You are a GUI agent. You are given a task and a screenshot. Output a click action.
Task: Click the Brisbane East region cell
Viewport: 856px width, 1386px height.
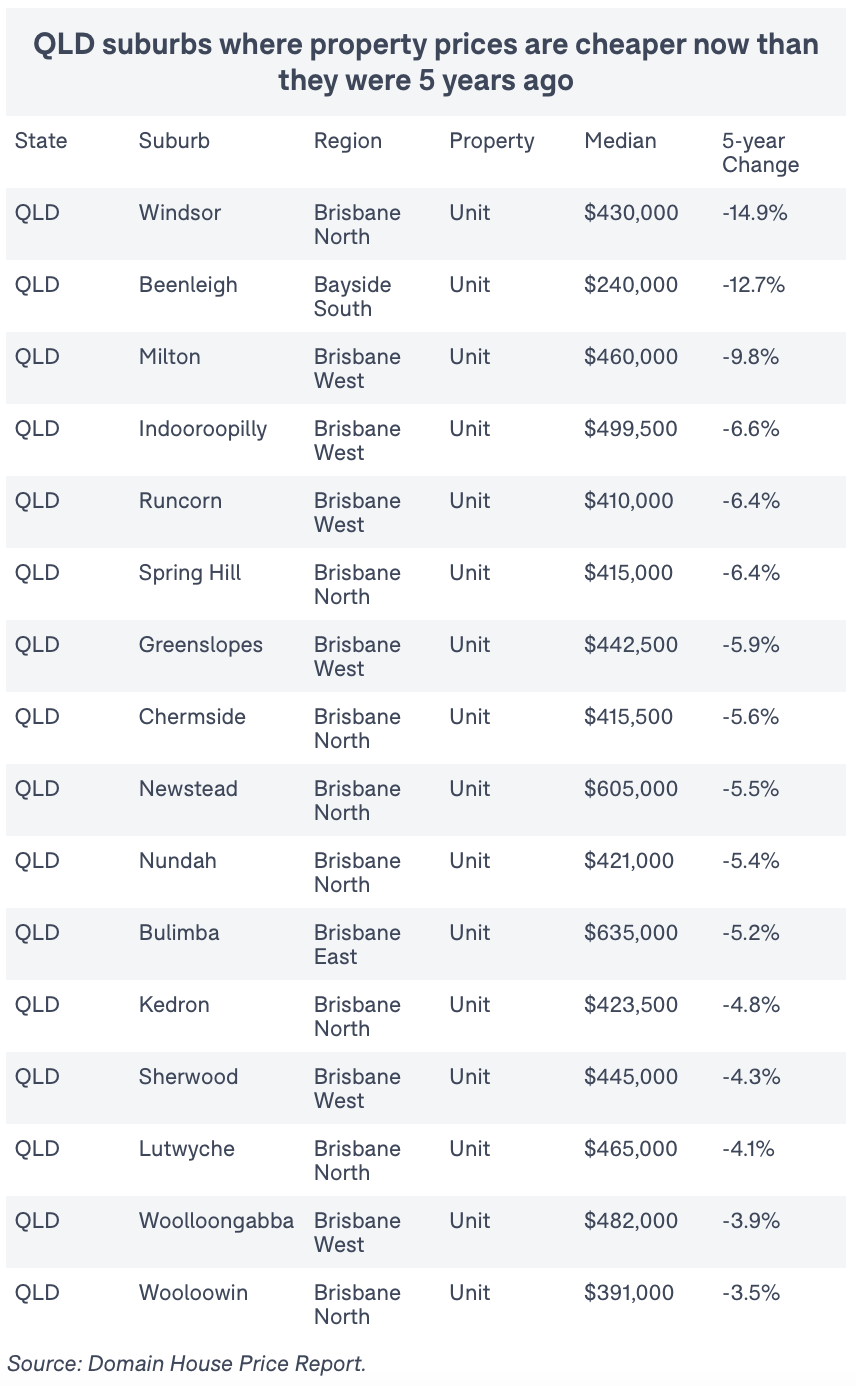click(x=357, y=945)
